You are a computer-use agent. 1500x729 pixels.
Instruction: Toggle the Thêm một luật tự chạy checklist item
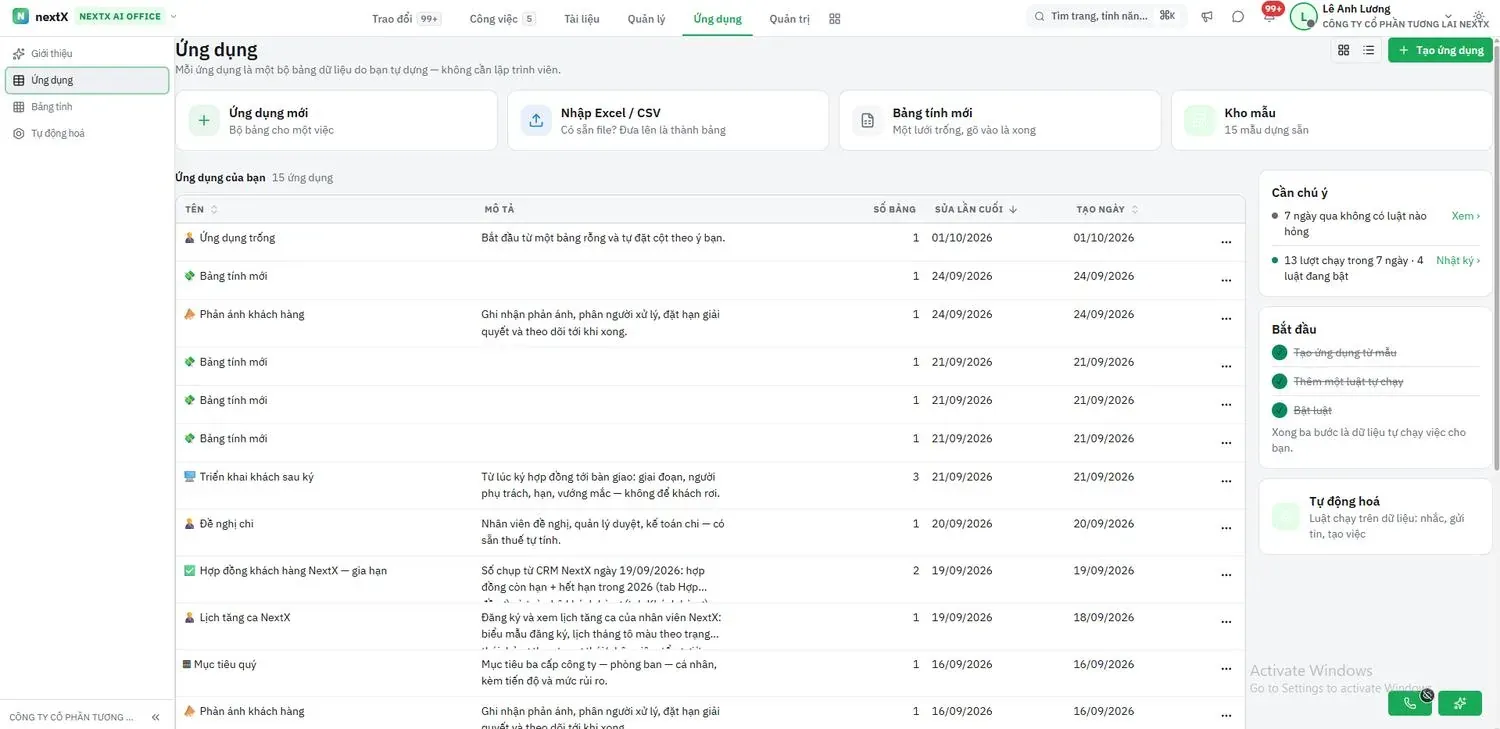click(1279, 381)
